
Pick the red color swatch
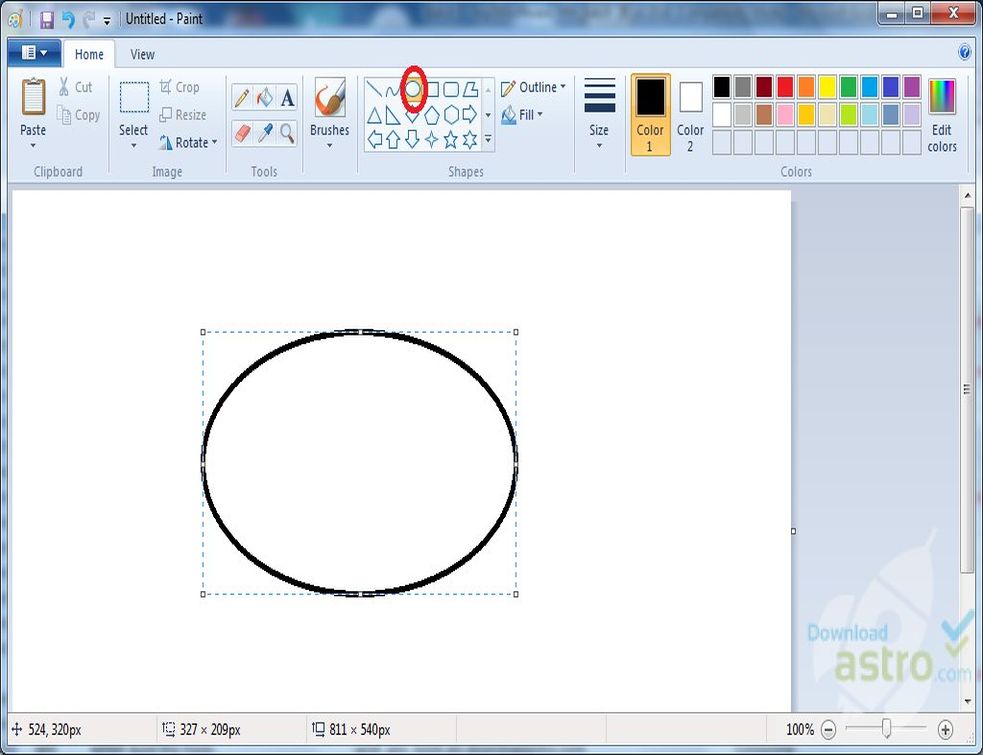click(x=785, y=87)
